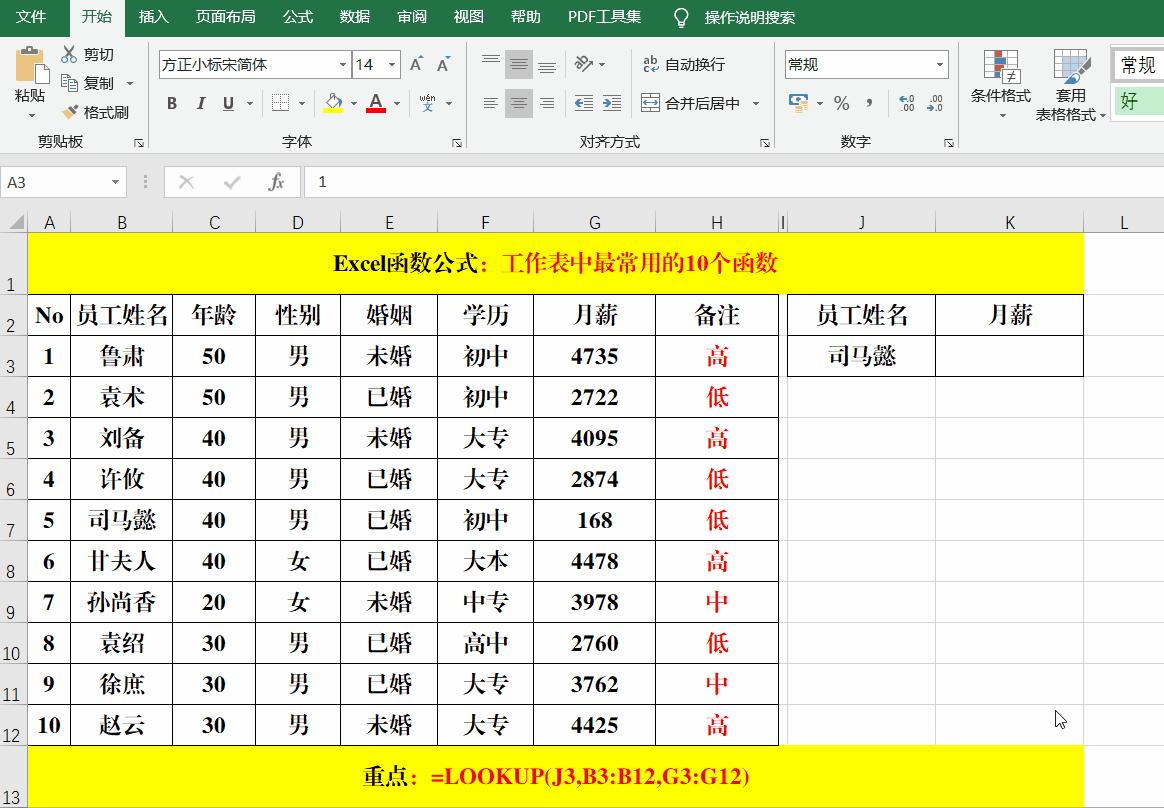Click the Copy (复制) icon
The height and width of the screenshot is (808, 1164).
(x=70, y=82)
